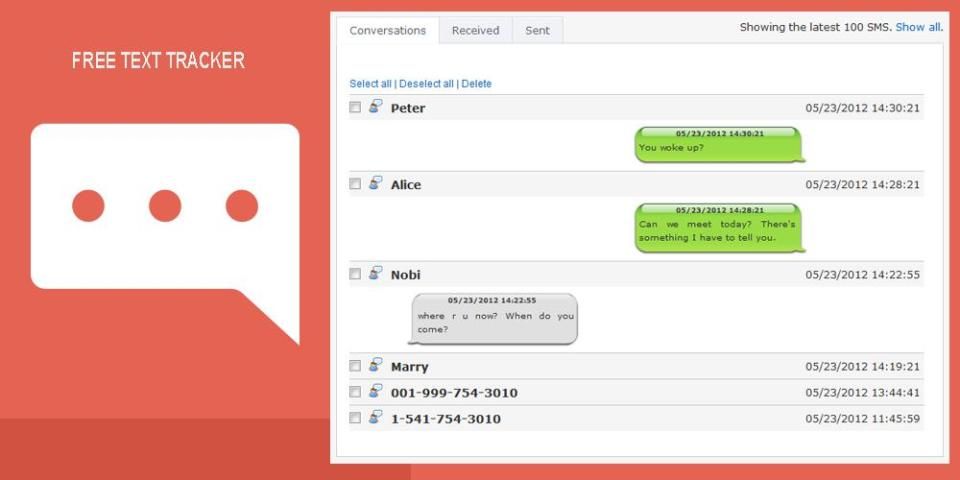The height and width of the screenshot is (480, 960).
Task: Click contact icon for 001-999-754-3010
Action: tap(375, 392)
